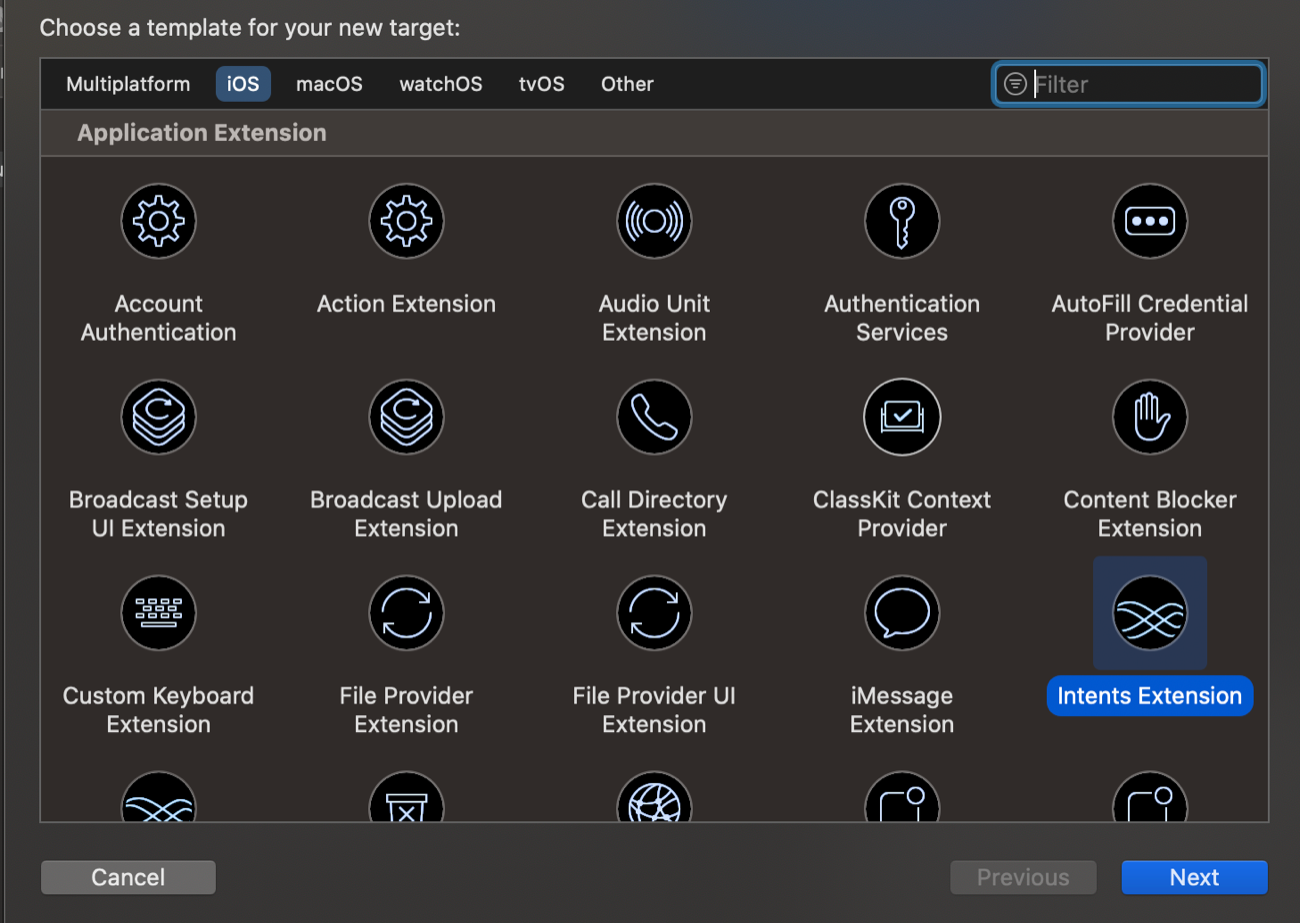Select the Intents Extension wave icon
Image resolution: width=1300 pixels, height=923 pixels.
pos(1150,613)
